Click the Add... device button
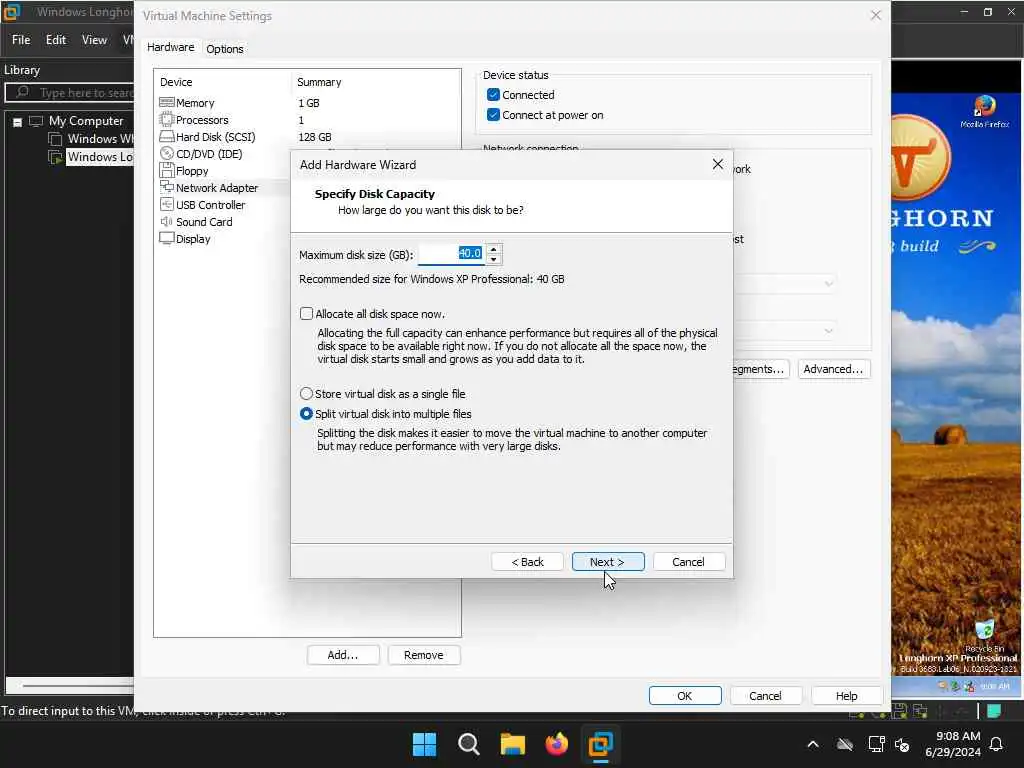This screenshot has height=768, width=1024. point(343,655)
